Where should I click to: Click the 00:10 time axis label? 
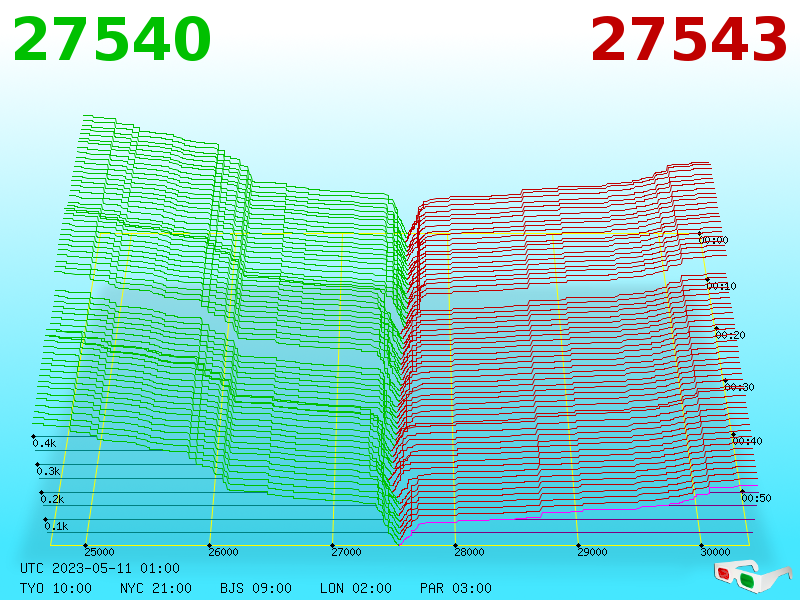(721, 286)
